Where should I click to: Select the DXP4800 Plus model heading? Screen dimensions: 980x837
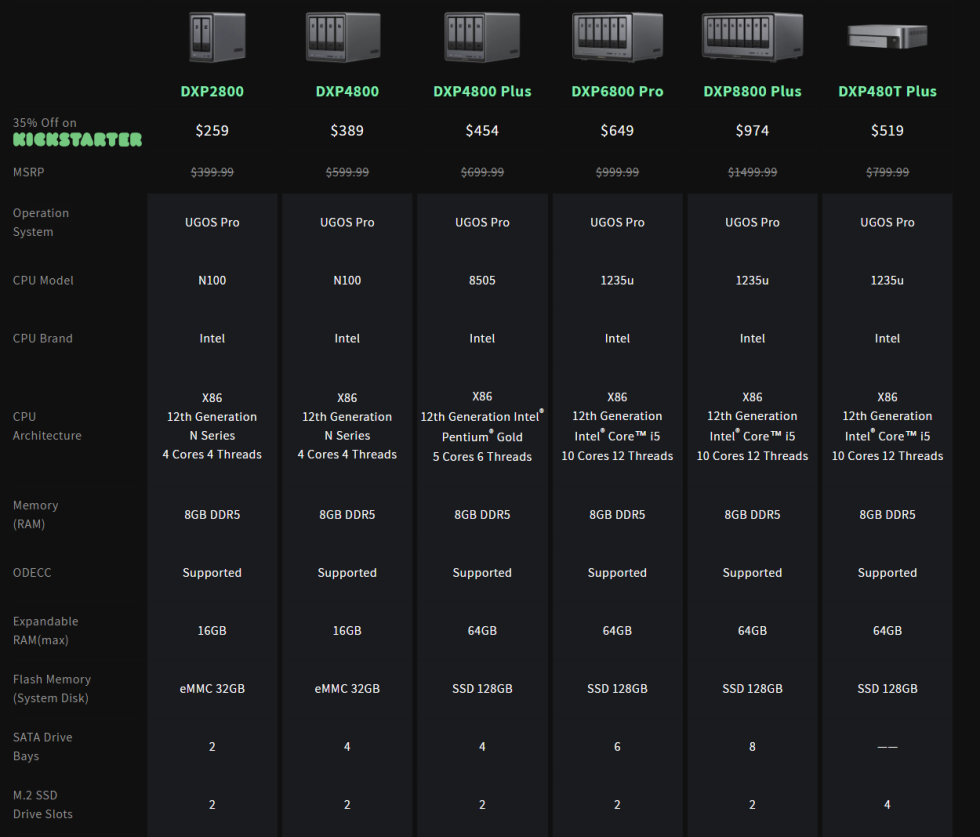click(x=482, y=91)
